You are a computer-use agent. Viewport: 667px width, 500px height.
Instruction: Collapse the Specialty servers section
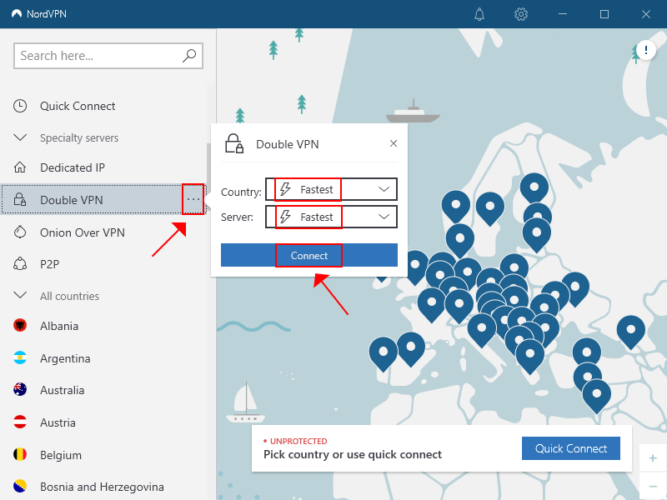coord(20,137)
